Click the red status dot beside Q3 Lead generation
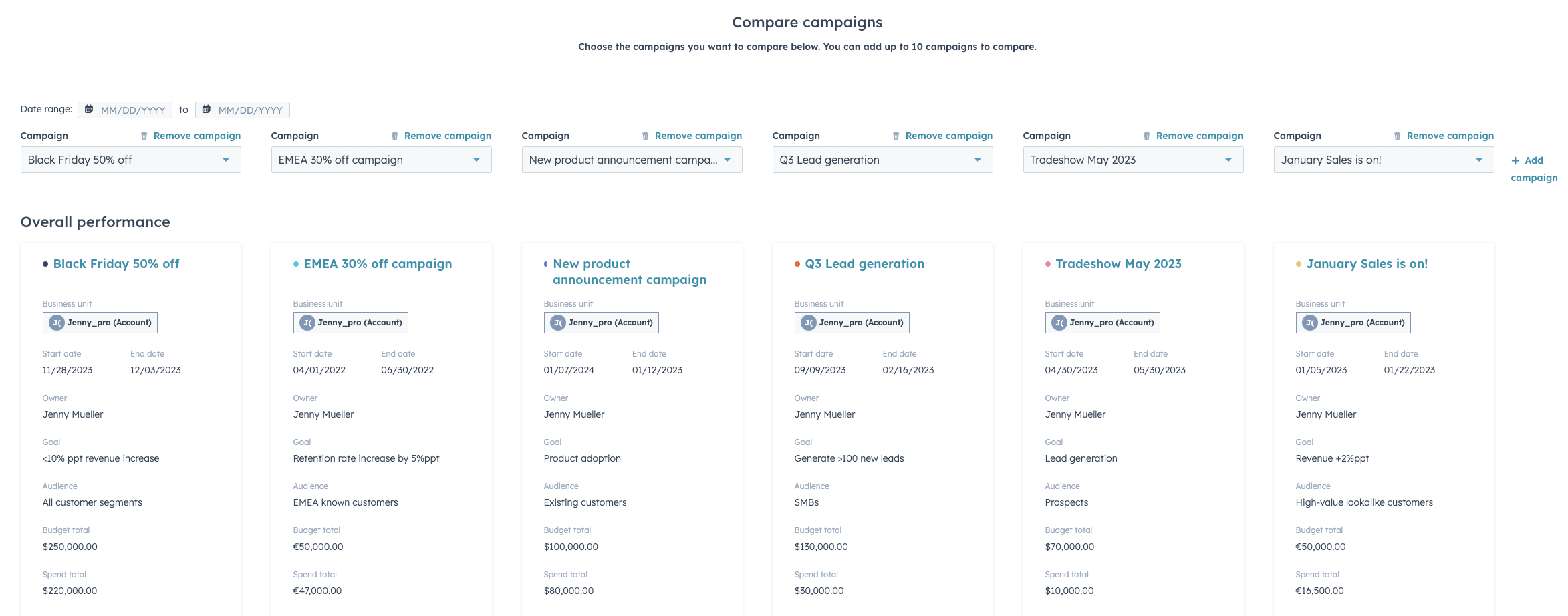Image resolution: width=1568 pixels, height=616 pixels. pyautogui.click(x=796, y=263)
